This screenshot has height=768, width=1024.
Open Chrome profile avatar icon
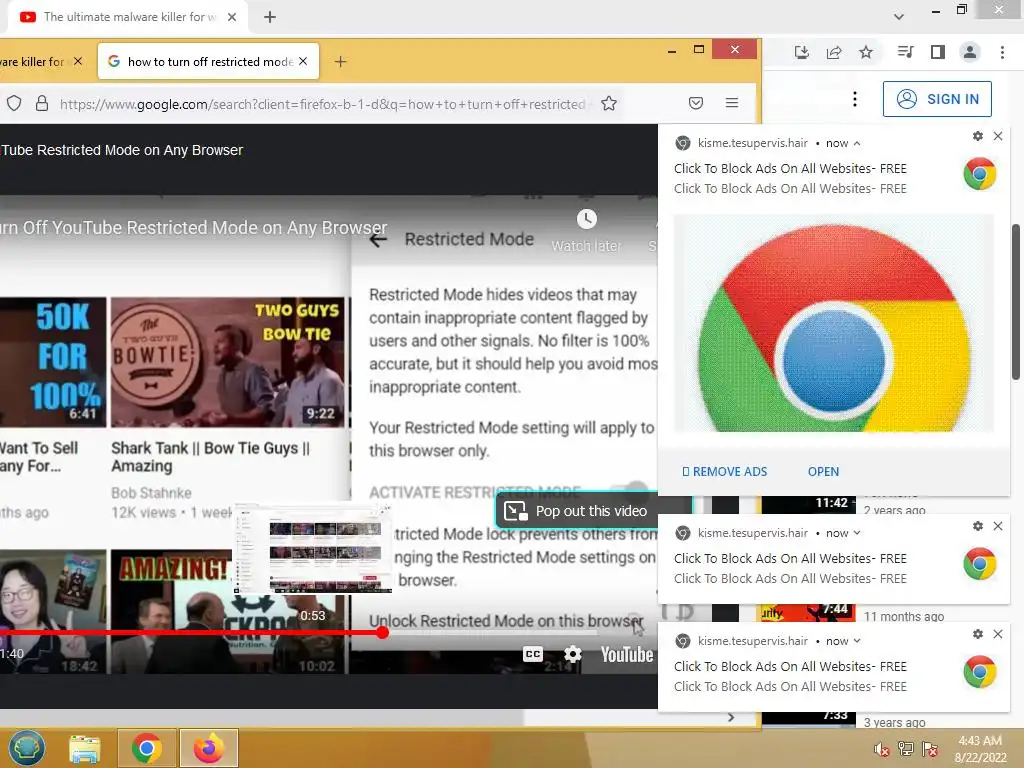point(970,52)
